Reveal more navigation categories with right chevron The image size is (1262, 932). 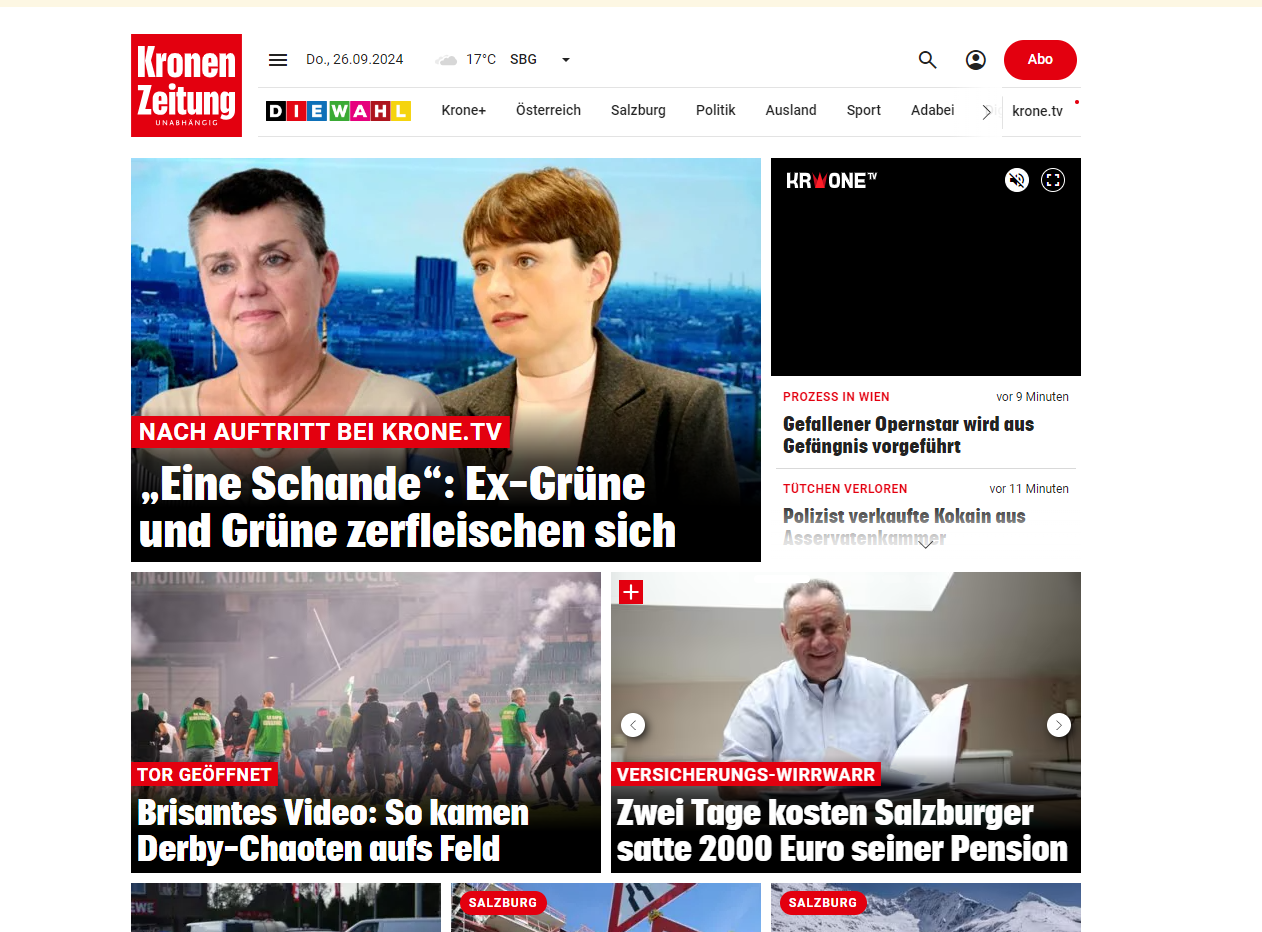click(987, 111)
